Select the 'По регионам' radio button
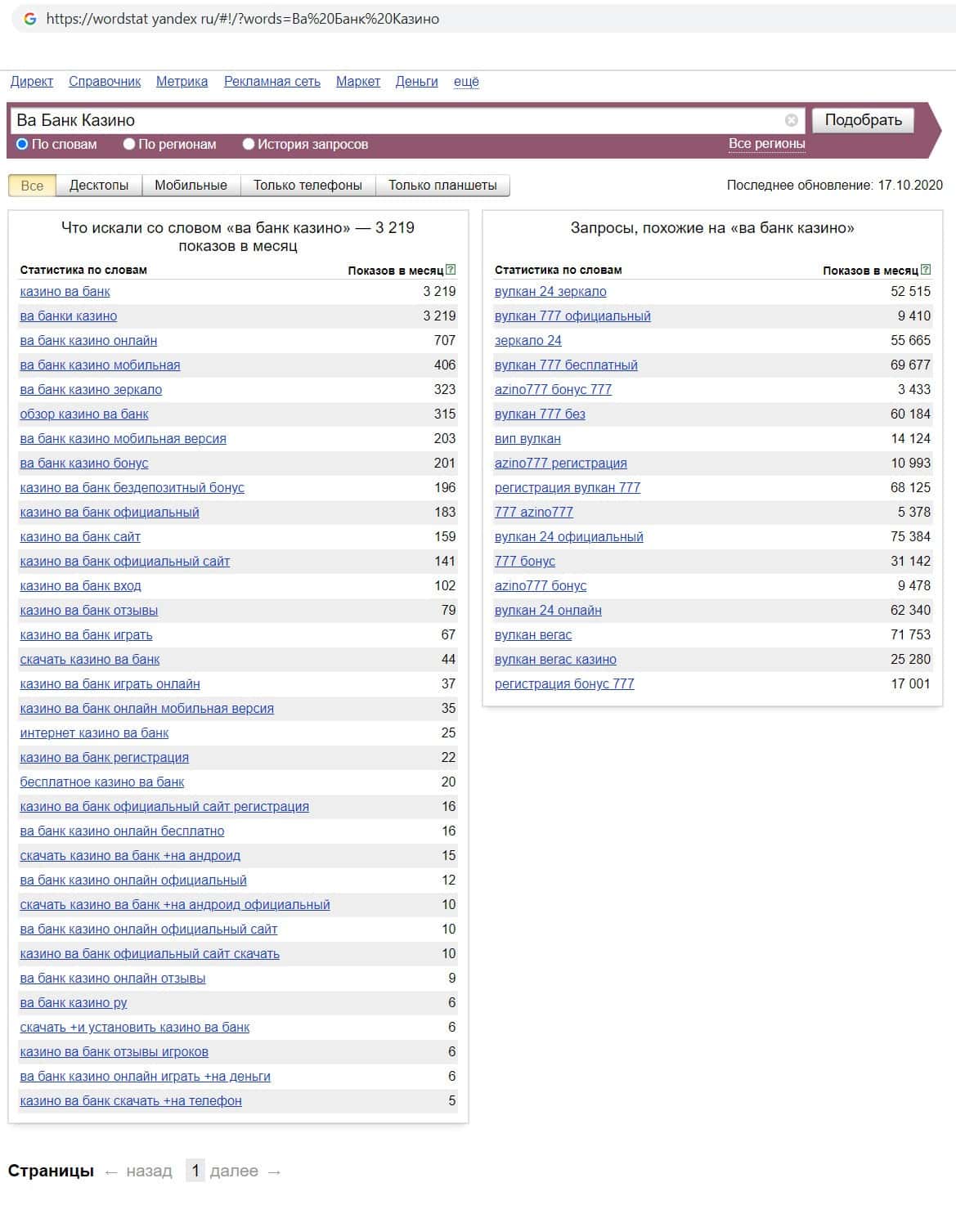 click(x=129, y=144)
